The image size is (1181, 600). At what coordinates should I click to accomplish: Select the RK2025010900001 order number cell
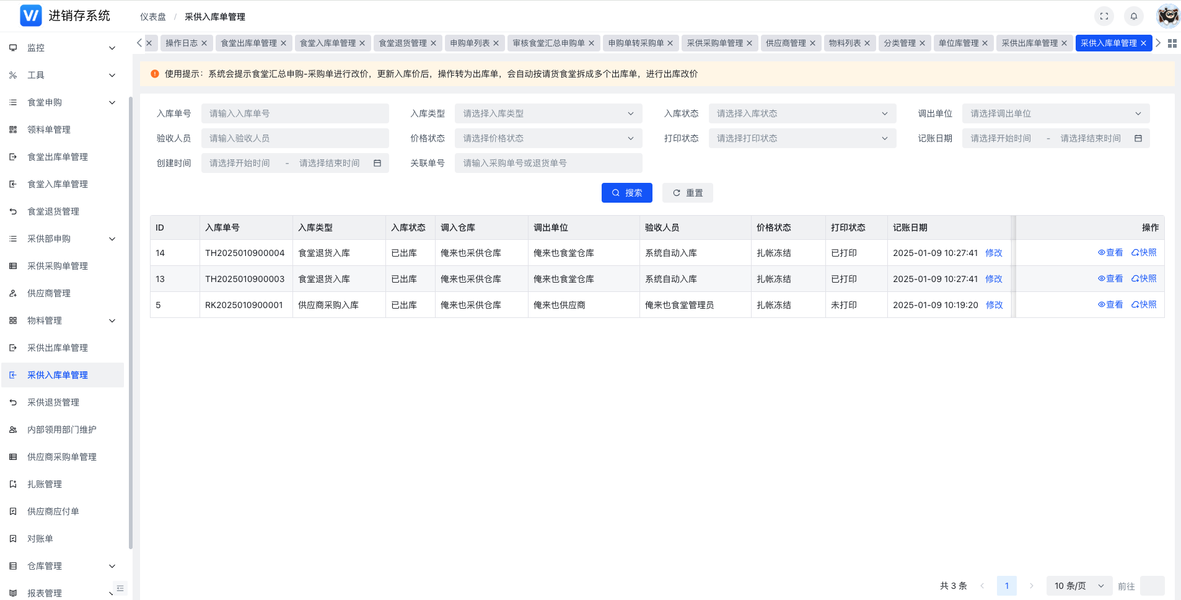244,305
